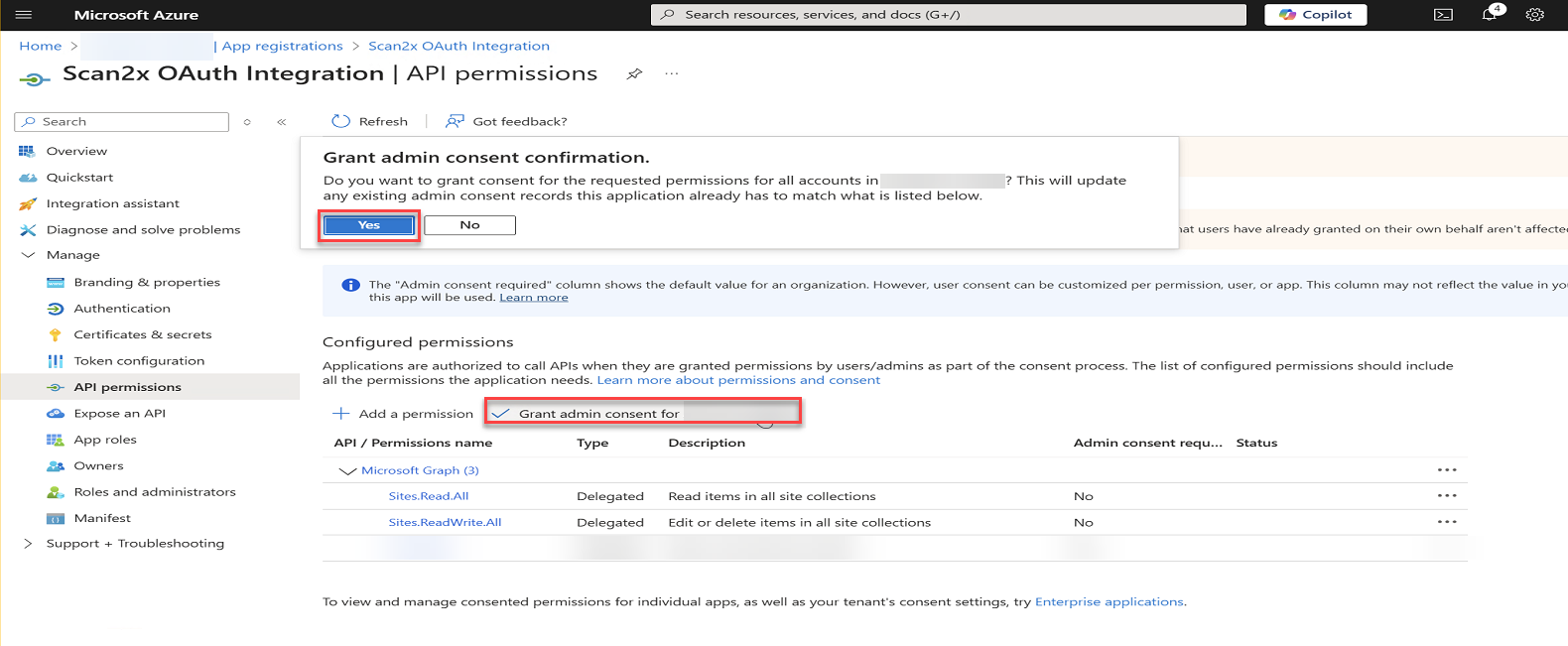Click the Refresh toolbar button

point(370,121)
